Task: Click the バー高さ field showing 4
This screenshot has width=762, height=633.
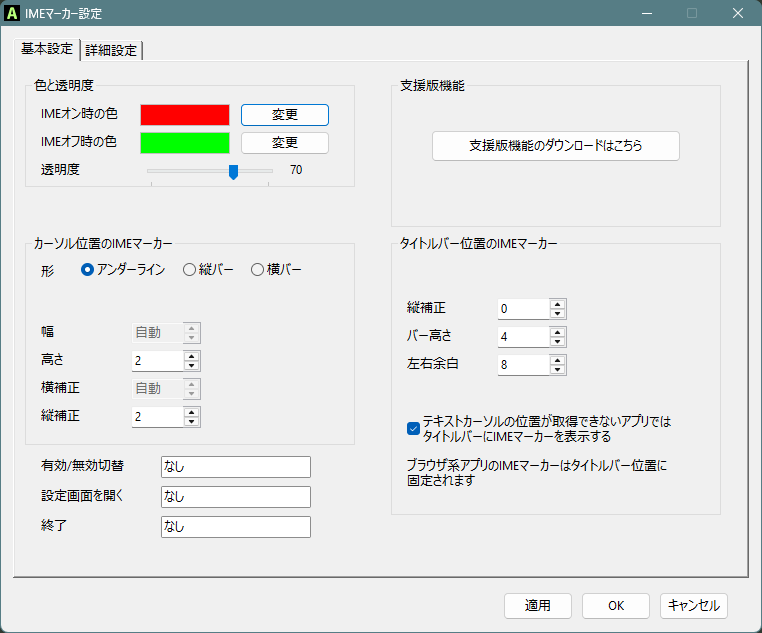Action: [523, 337]
